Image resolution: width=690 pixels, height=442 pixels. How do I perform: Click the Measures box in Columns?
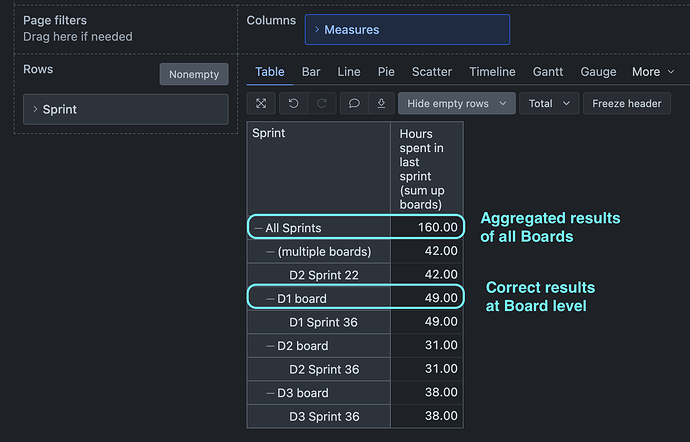pos(407,29)
